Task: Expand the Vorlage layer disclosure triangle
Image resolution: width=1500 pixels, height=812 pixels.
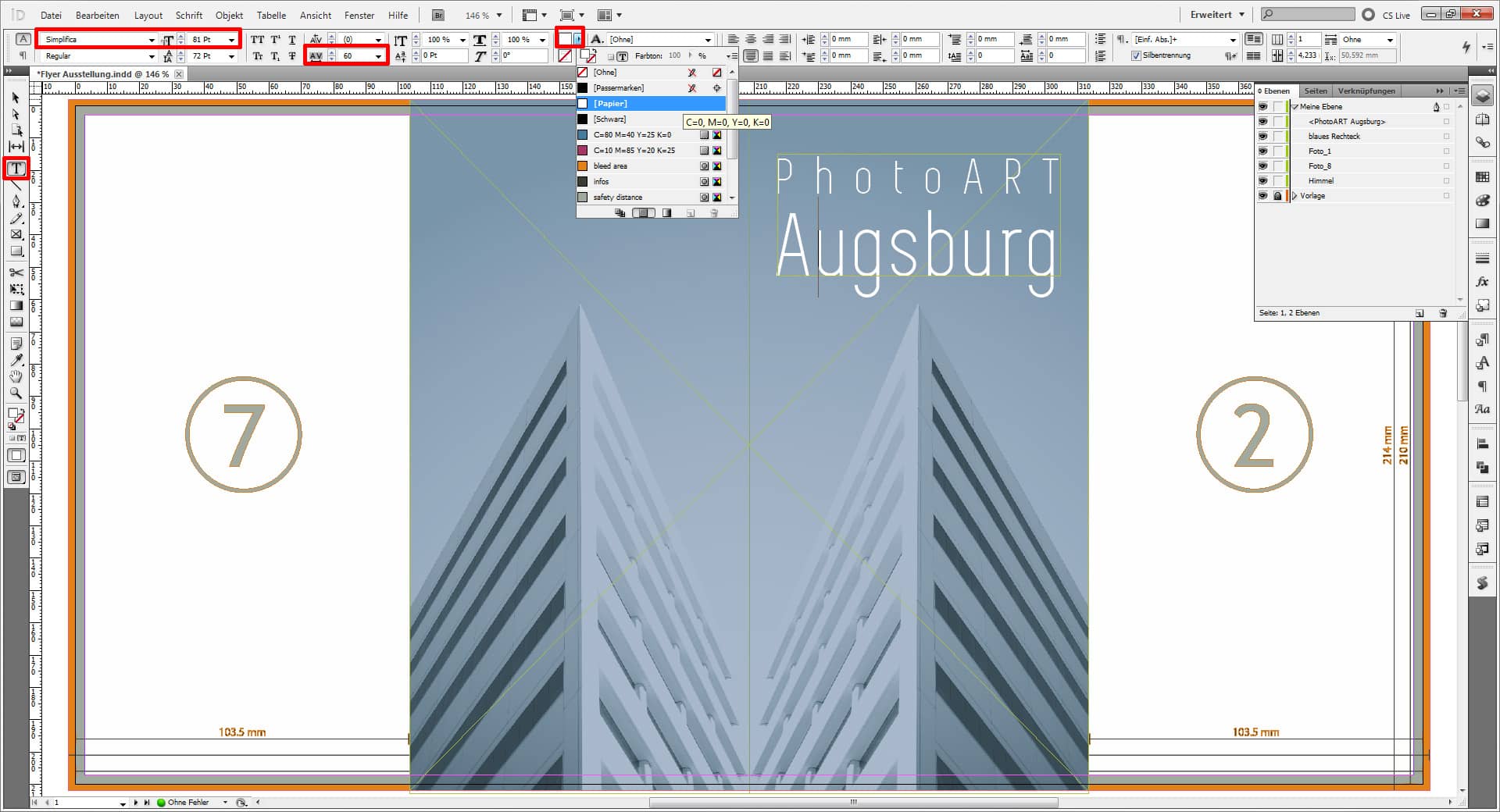Action: pos(1293,196)
